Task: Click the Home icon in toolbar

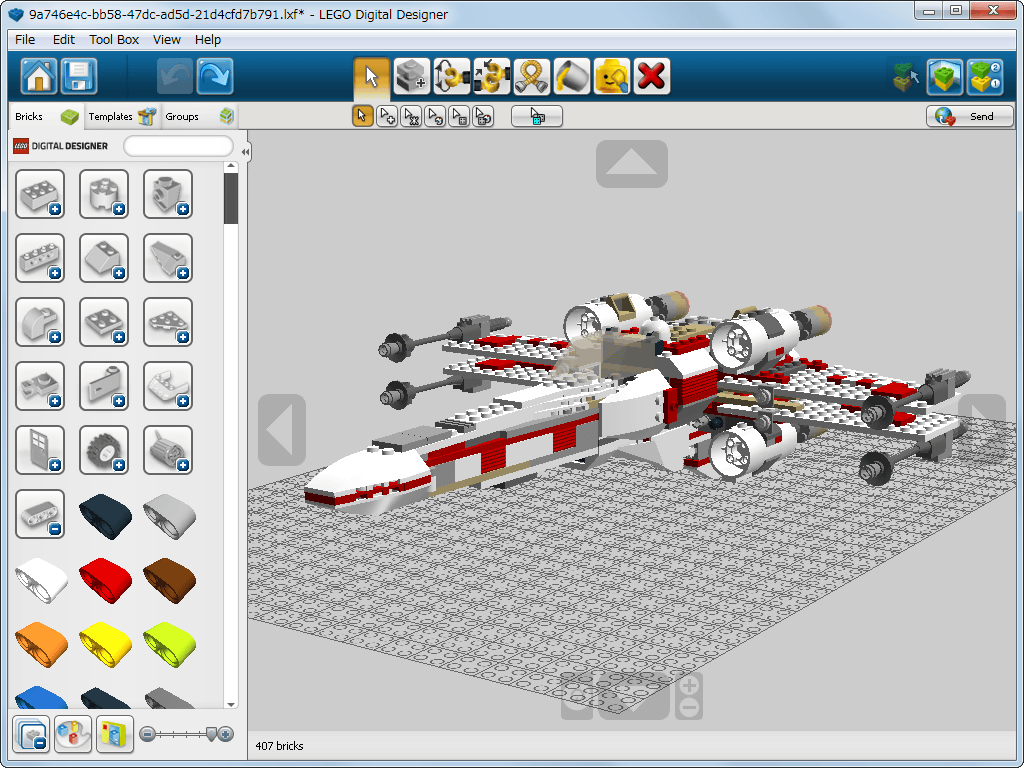Action: 39,76
